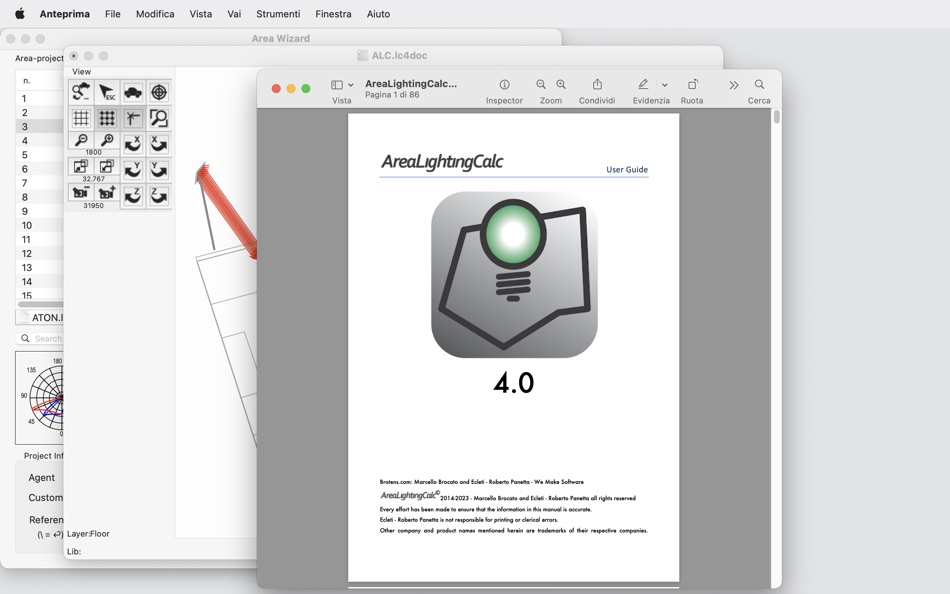Toggle the dotted grid points display
This screenshot has height=594, width=950.
[x=107, y=118]
